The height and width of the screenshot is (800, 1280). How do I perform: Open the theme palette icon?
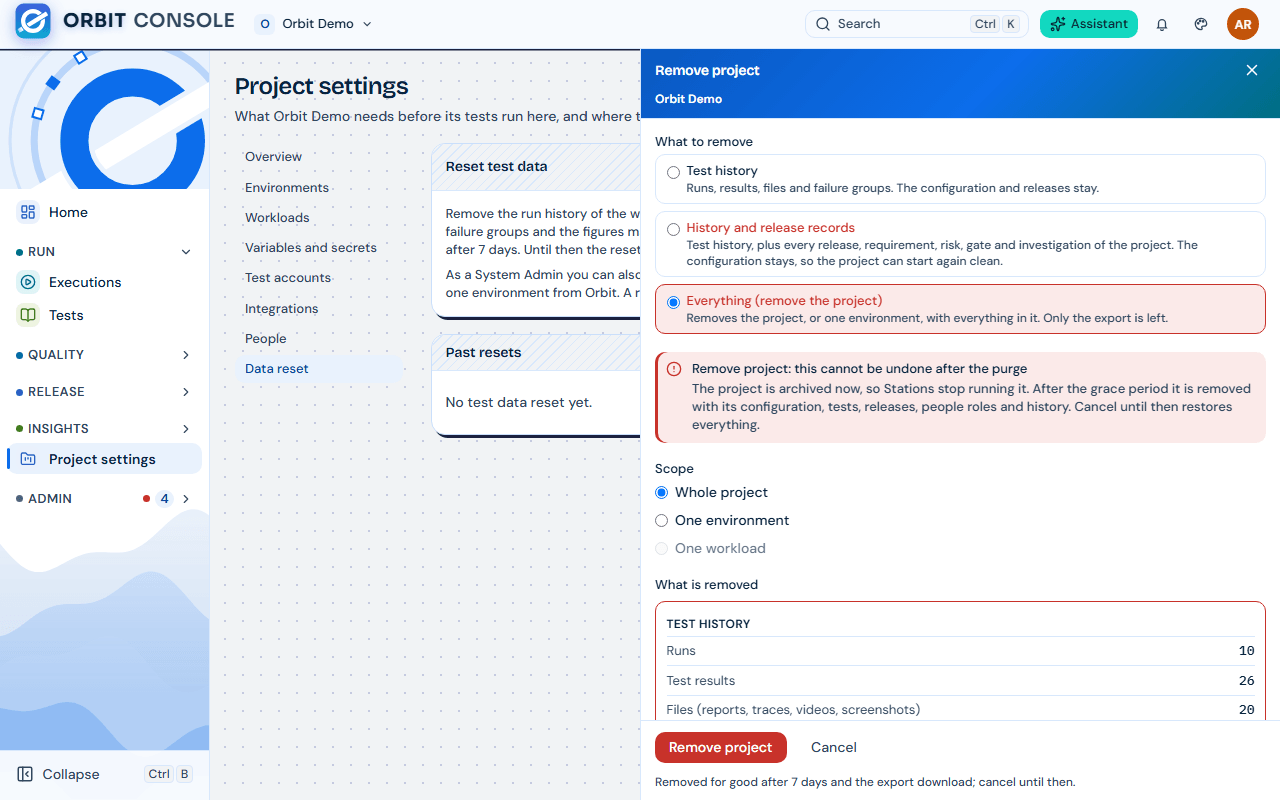[1202, 24]
